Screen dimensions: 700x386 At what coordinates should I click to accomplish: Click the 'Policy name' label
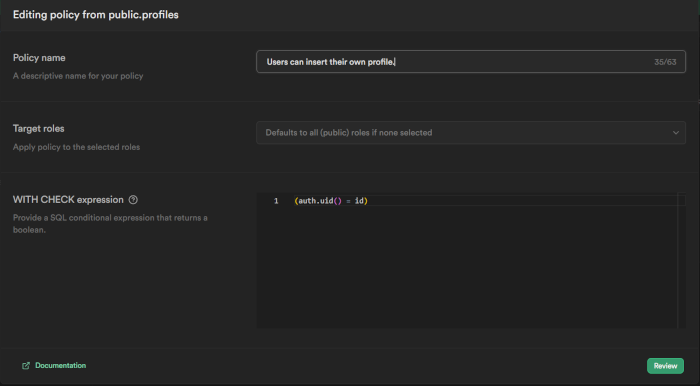[x=39, y=58]
